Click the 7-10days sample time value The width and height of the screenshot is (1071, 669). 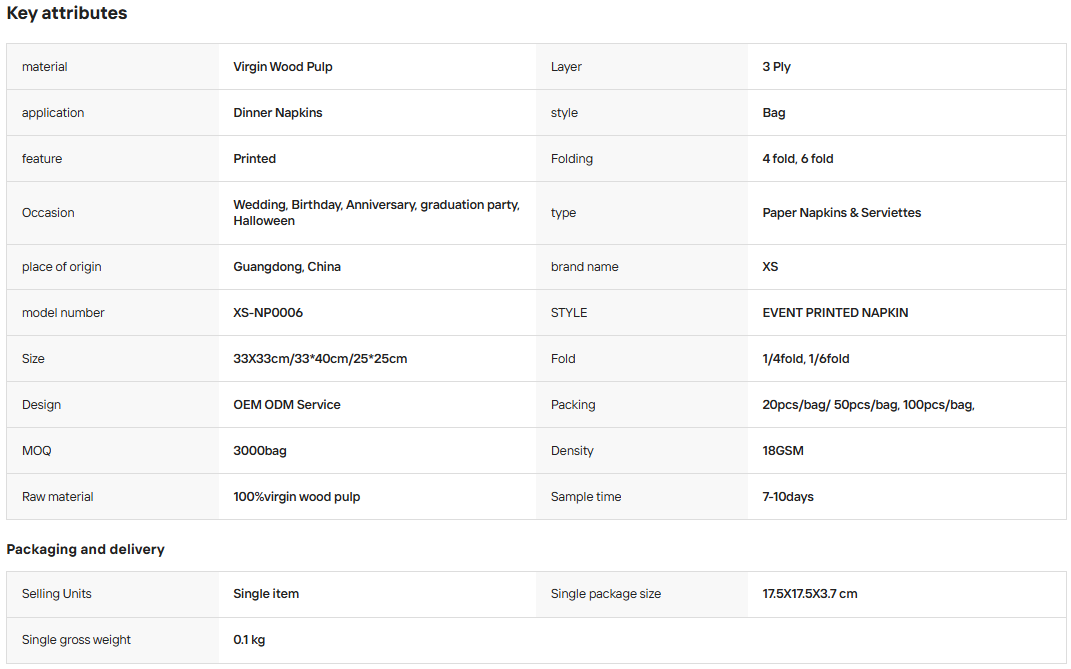(x=788, y=497)
